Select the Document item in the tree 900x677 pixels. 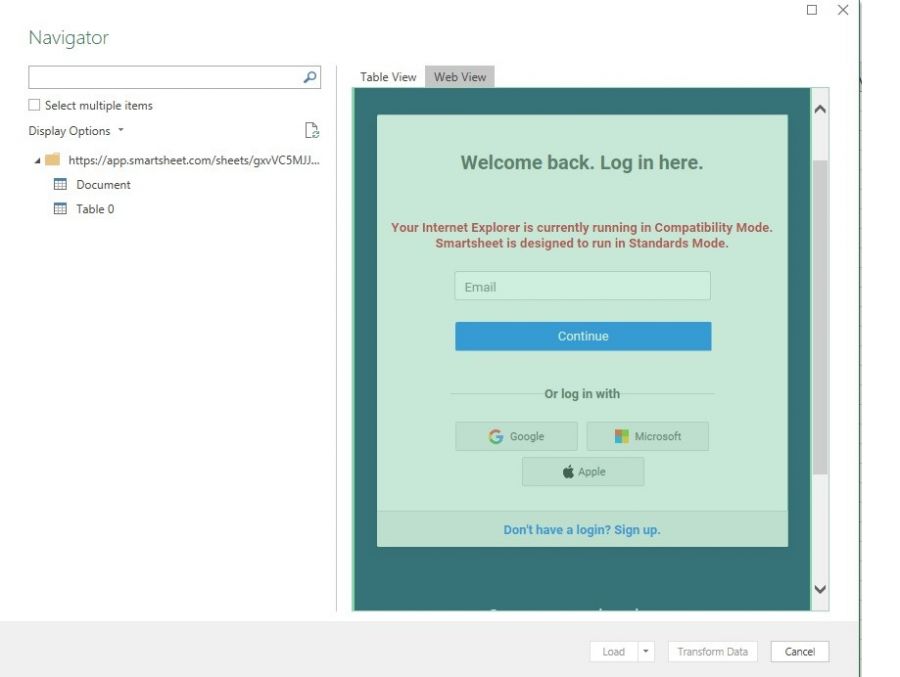[103, 184]
